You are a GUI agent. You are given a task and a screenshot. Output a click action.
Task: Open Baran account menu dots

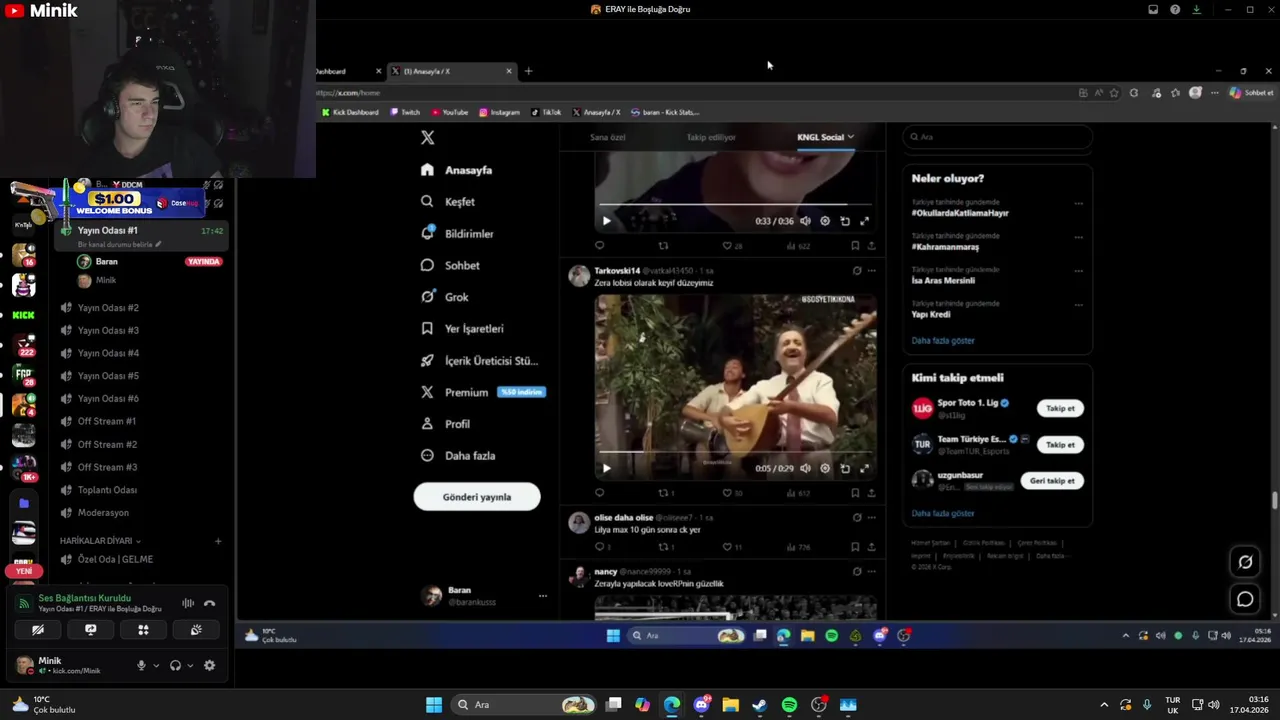click(543, 596)
